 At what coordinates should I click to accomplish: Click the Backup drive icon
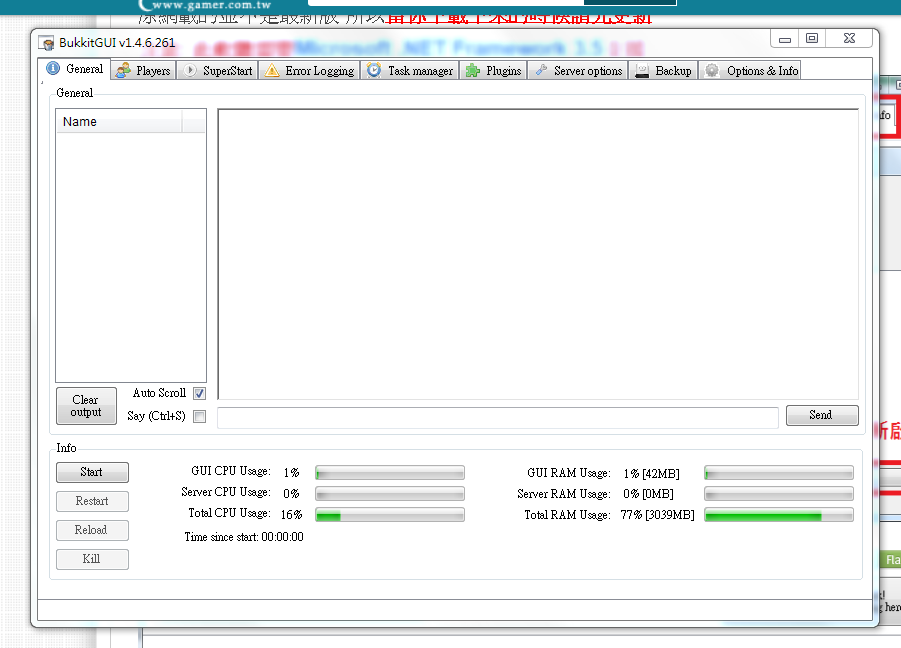pos(642,70)
